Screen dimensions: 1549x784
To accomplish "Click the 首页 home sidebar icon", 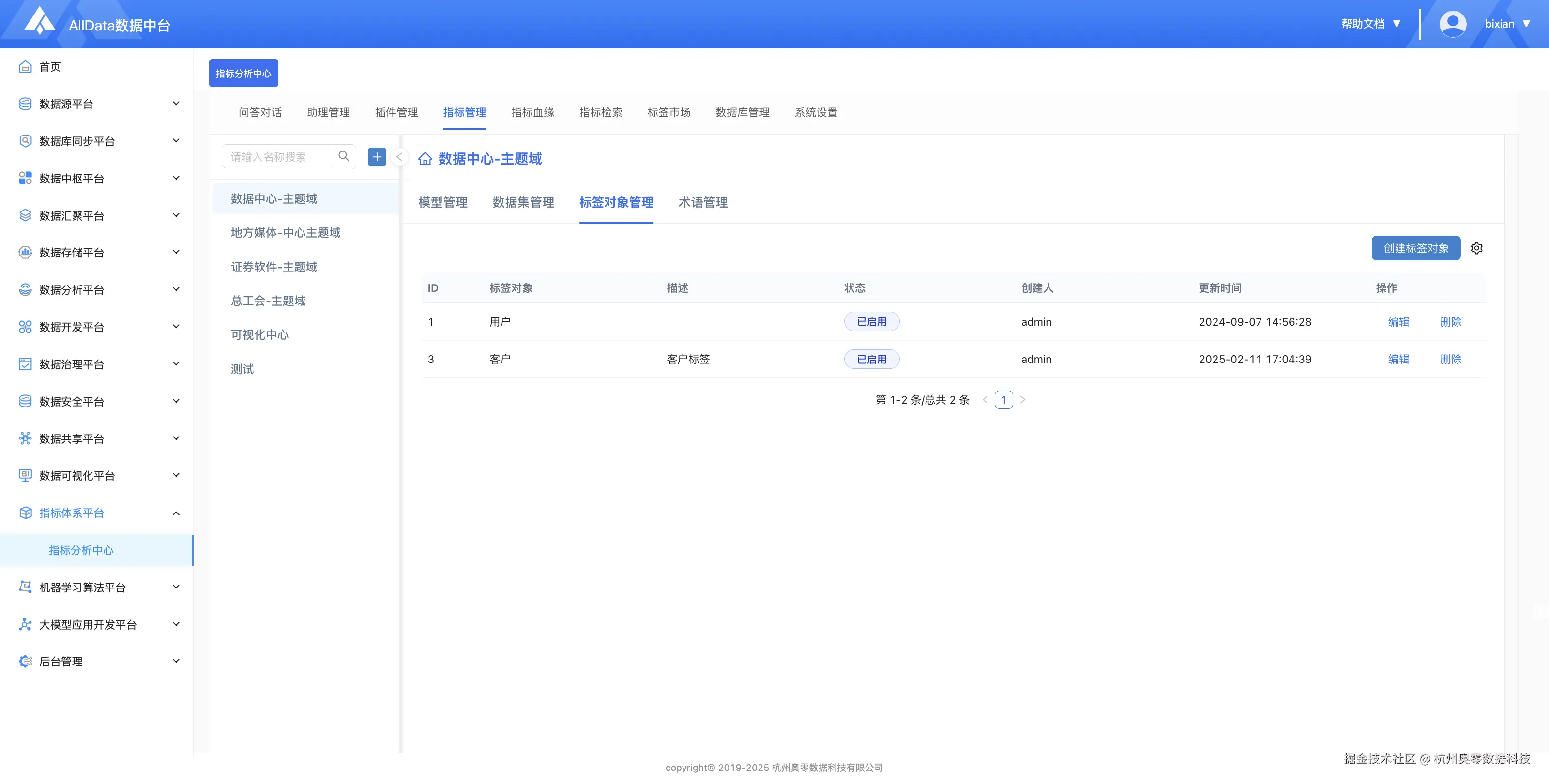I will [25, 67].
